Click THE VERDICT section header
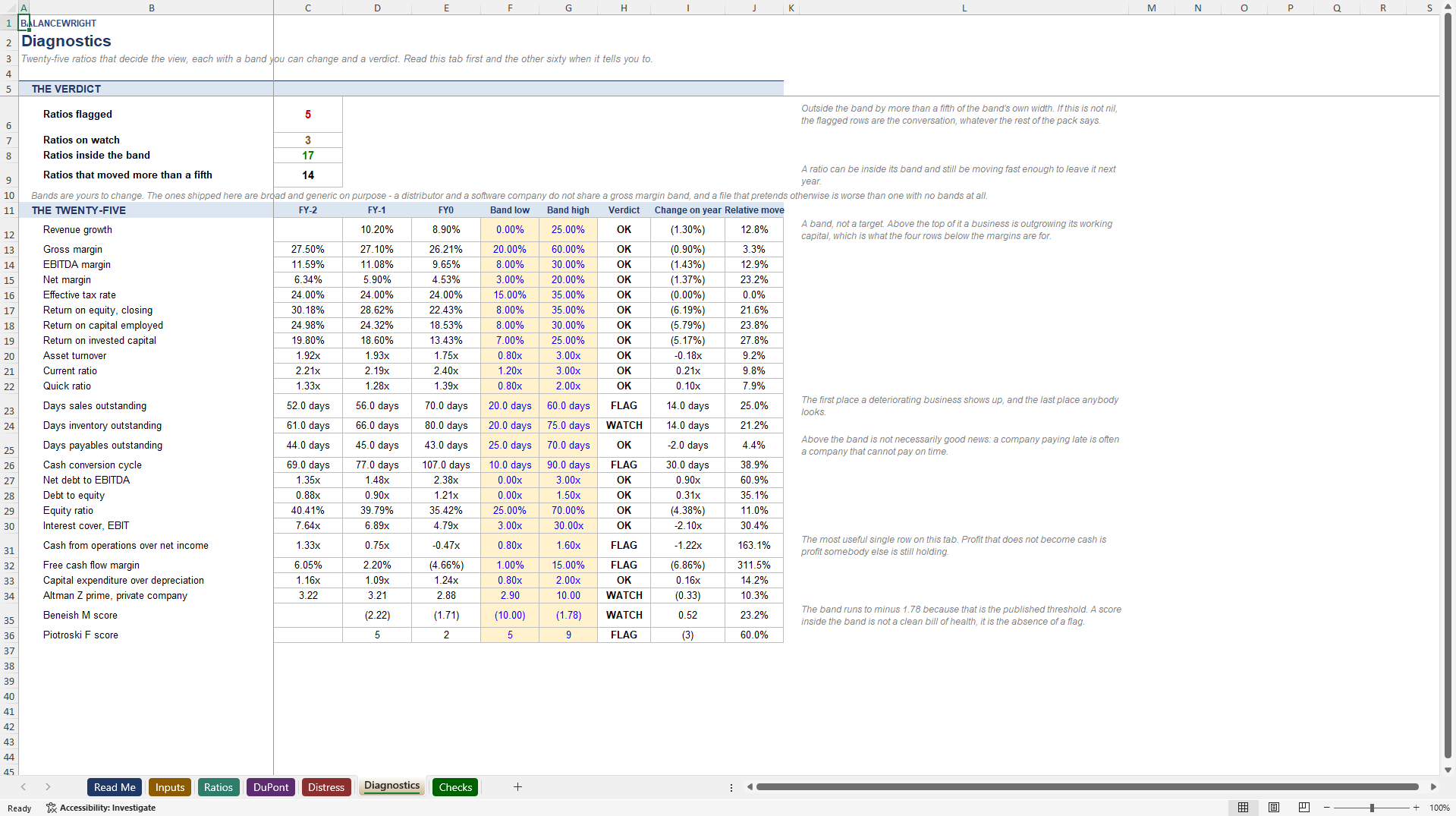Screen dimensions: 1456x816 coord(66,89)
